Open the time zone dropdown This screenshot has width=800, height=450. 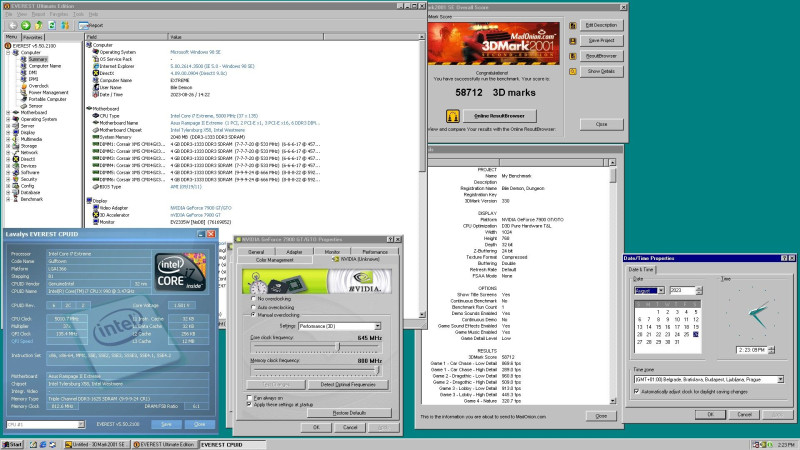coord(780,380)
